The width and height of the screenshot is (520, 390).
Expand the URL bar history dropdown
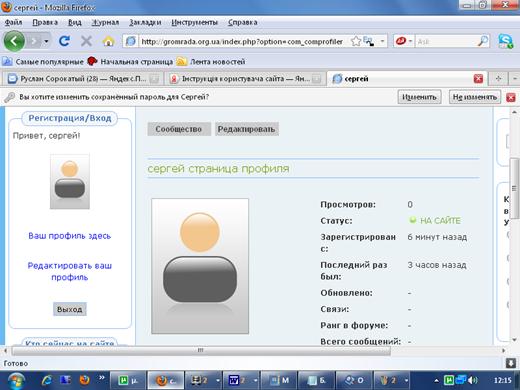382,41
